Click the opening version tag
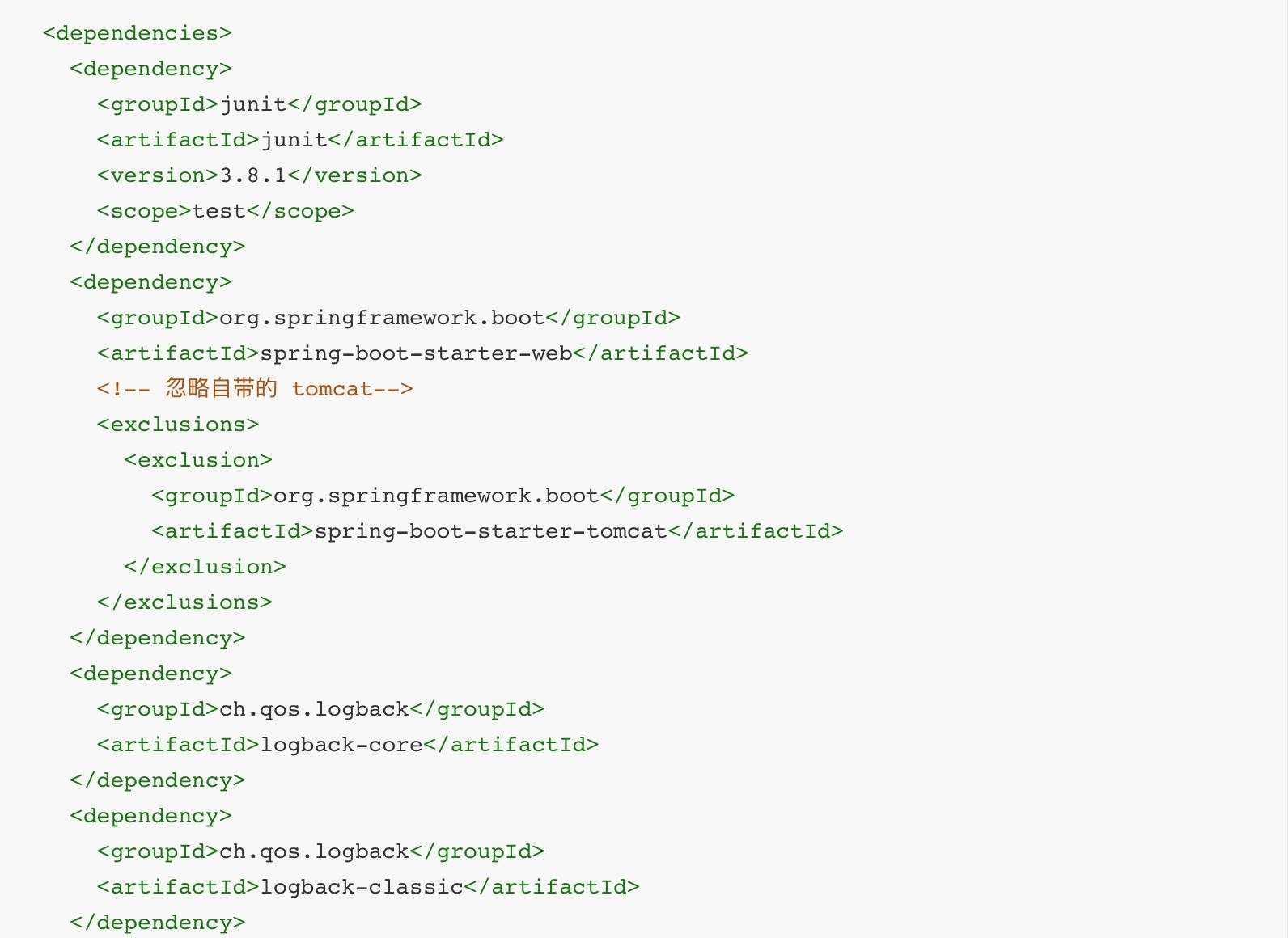The width and height of the screenshot is (1288, 938). click(158, 175)
